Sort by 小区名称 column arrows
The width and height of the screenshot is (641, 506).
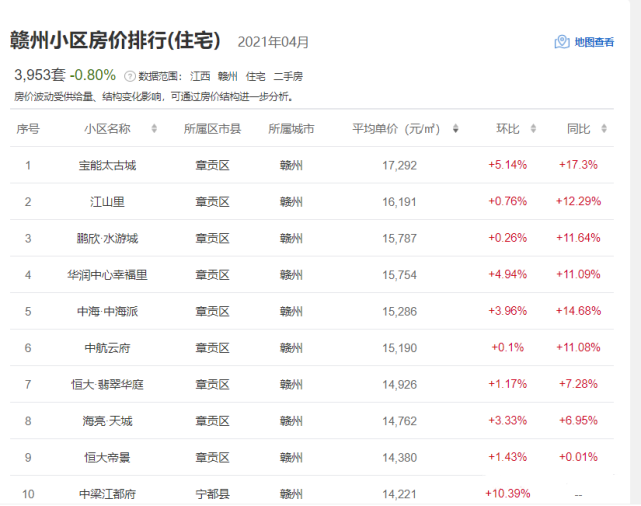[x=154, y=129]
